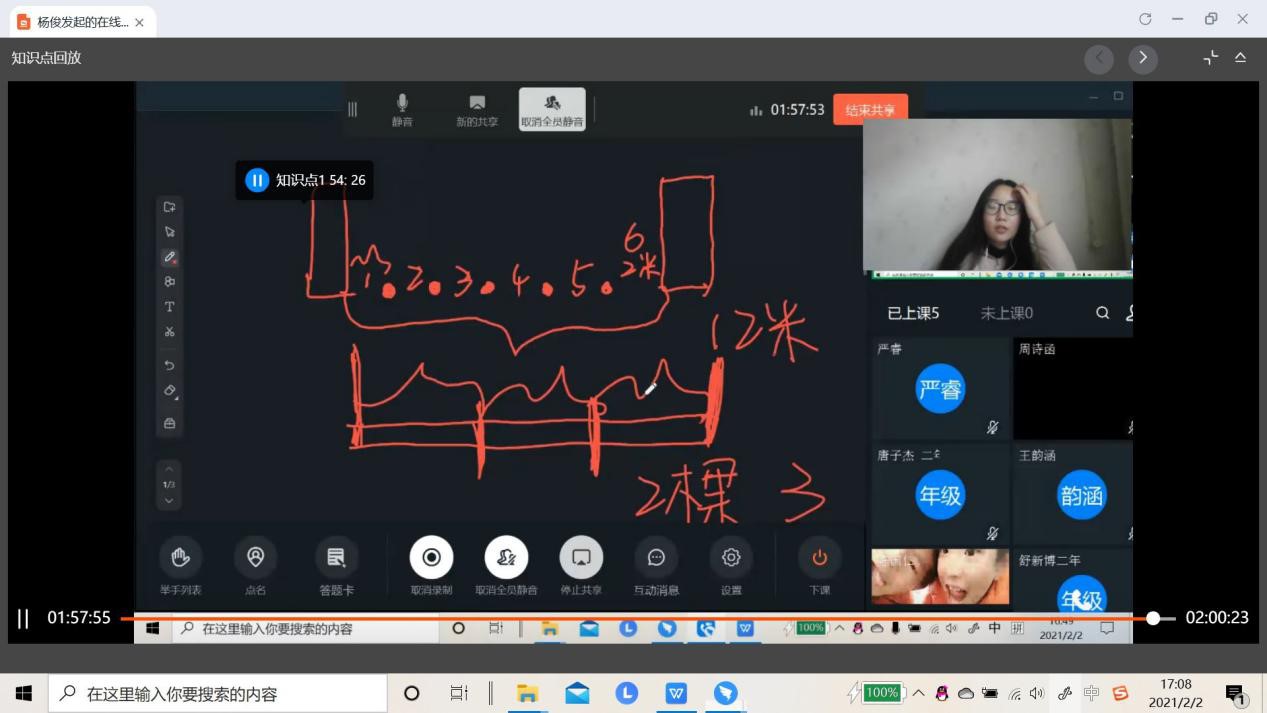Select the text T tool
Screen dimensions: 1267x713
pos(170,307)
